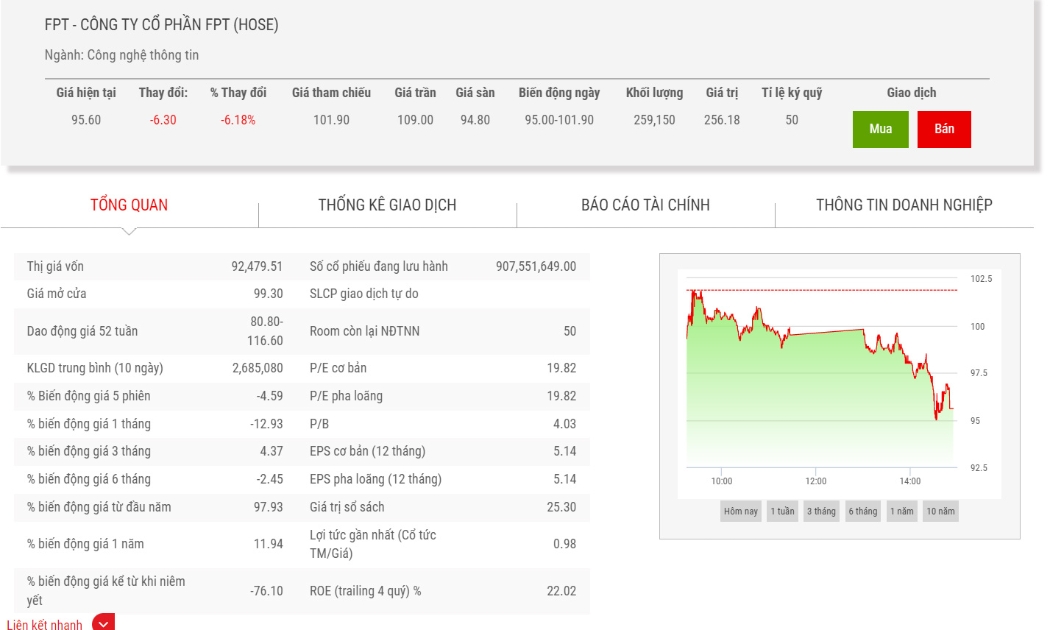Click 1-year change value 11.94
Image resolution: width=1050 pixels, height=630 pixels.
click(268, 544)
